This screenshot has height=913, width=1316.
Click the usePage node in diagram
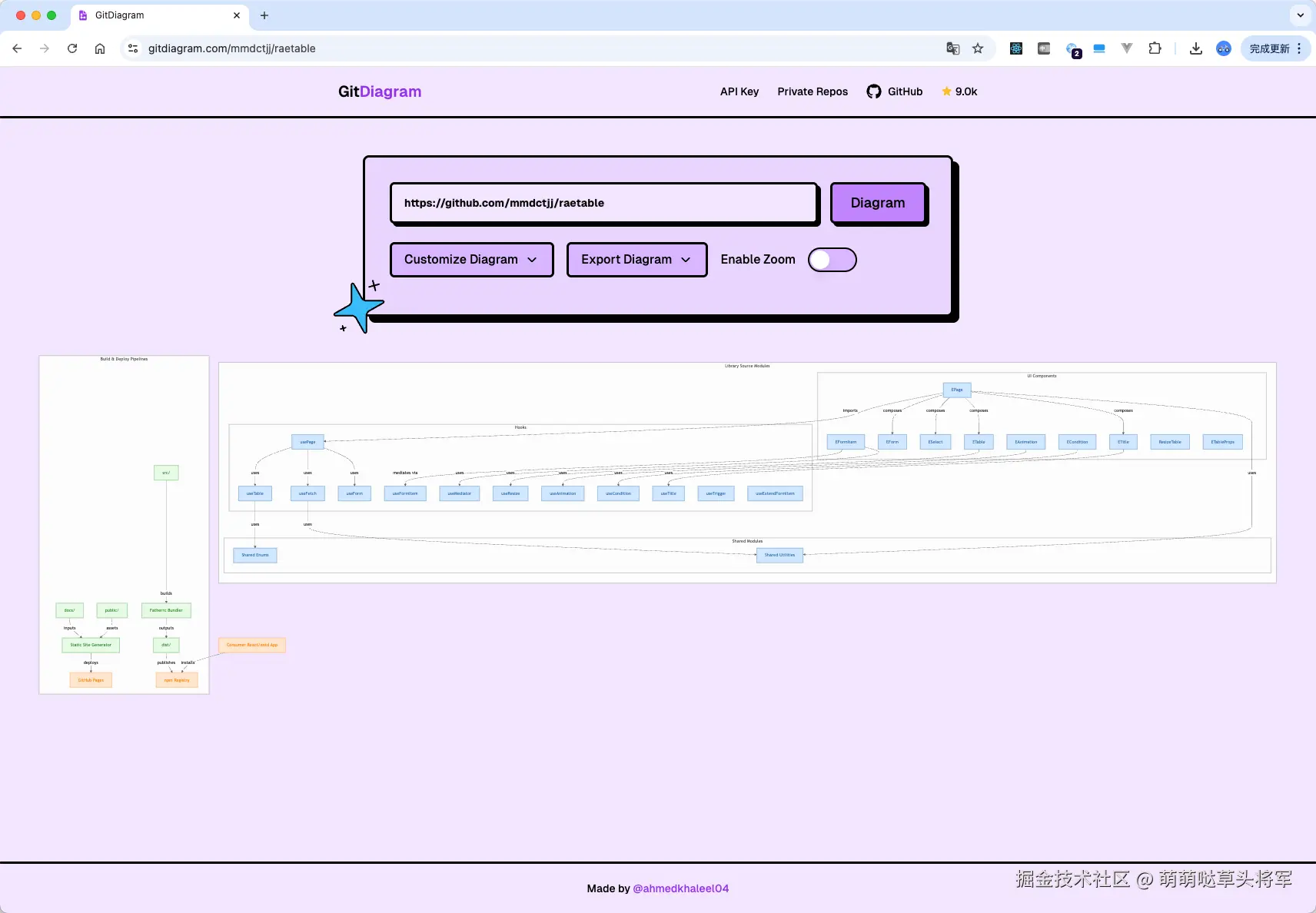point(307,442)
